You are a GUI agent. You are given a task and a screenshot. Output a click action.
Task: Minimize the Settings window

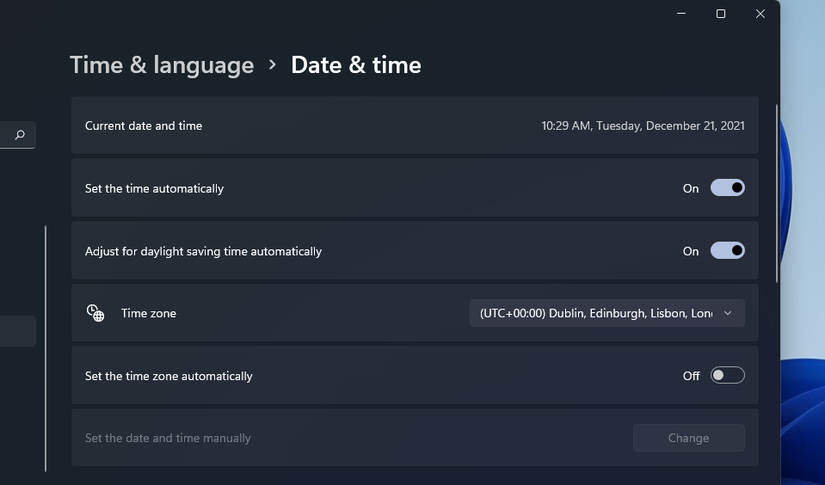pos(680,14)
